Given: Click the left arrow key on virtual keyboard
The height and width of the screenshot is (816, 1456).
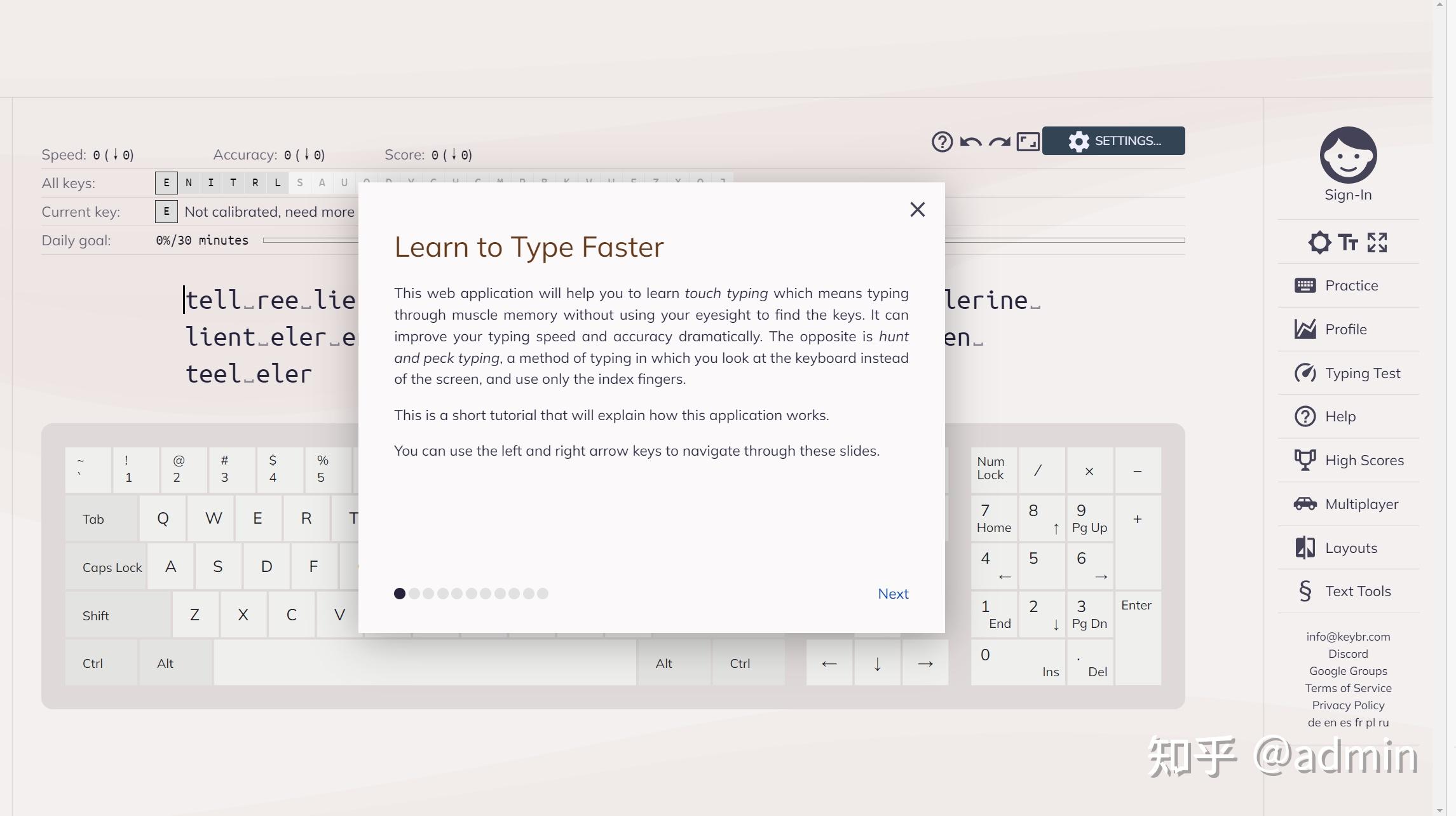Looking at the screenshot, I should coord(829,663).
